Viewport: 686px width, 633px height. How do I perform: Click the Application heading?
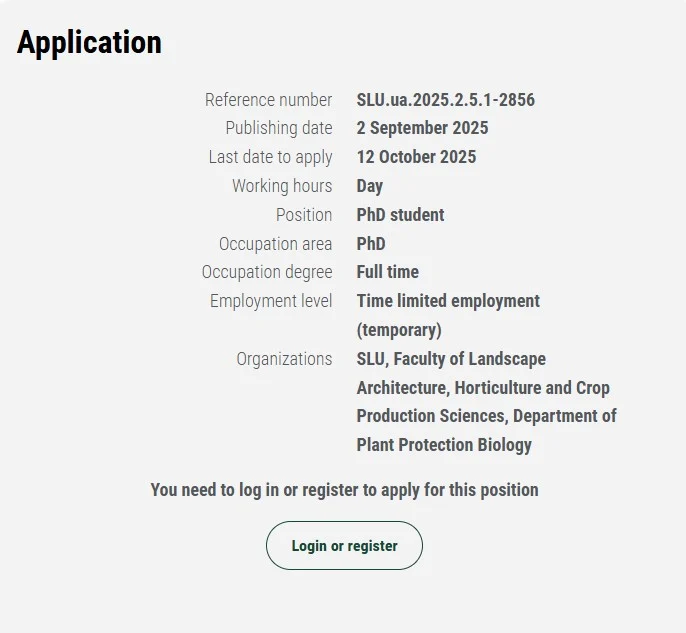(89, 43)
